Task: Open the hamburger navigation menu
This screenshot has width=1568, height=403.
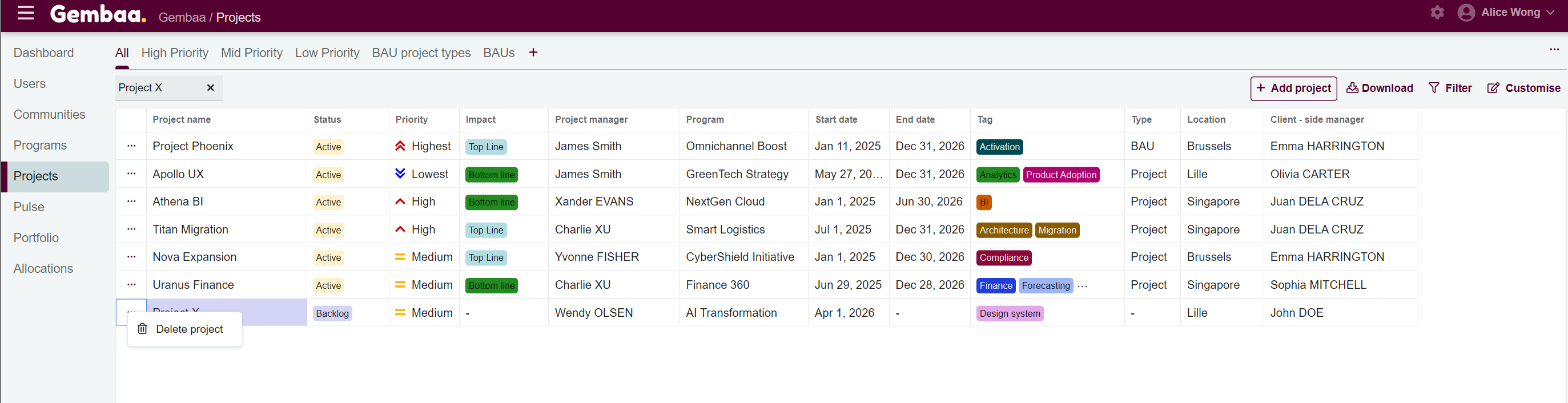Action: (x=26, y=13)
